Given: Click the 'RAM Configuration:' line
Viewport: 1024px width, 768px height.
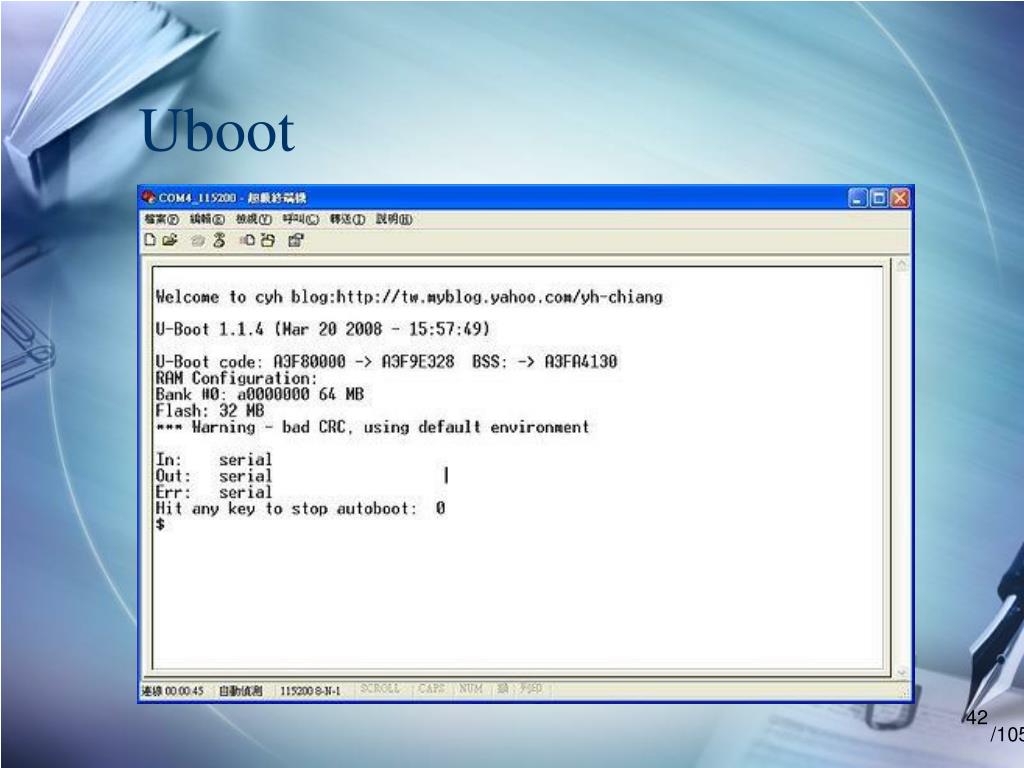Looking at the screenshot, I should (236, 378).
